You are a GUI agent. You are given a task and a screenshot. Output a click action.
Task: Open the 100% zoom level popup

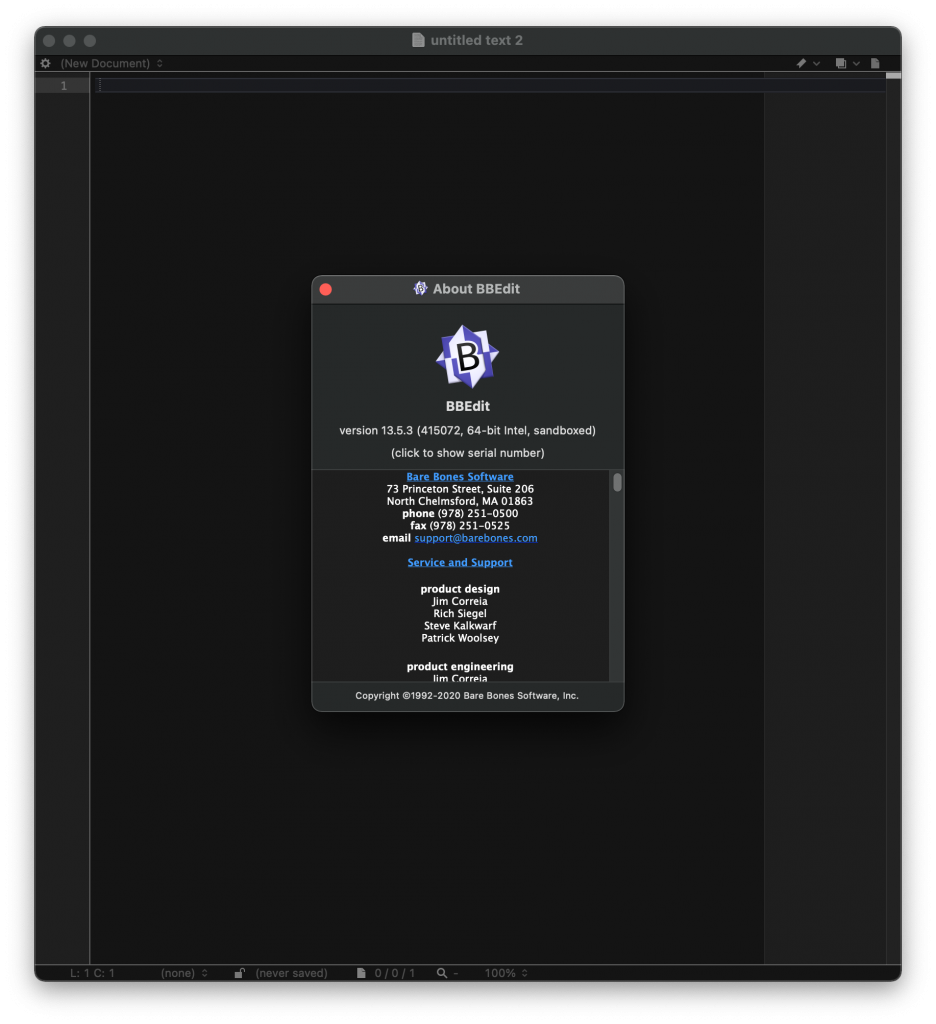point(506,973)
